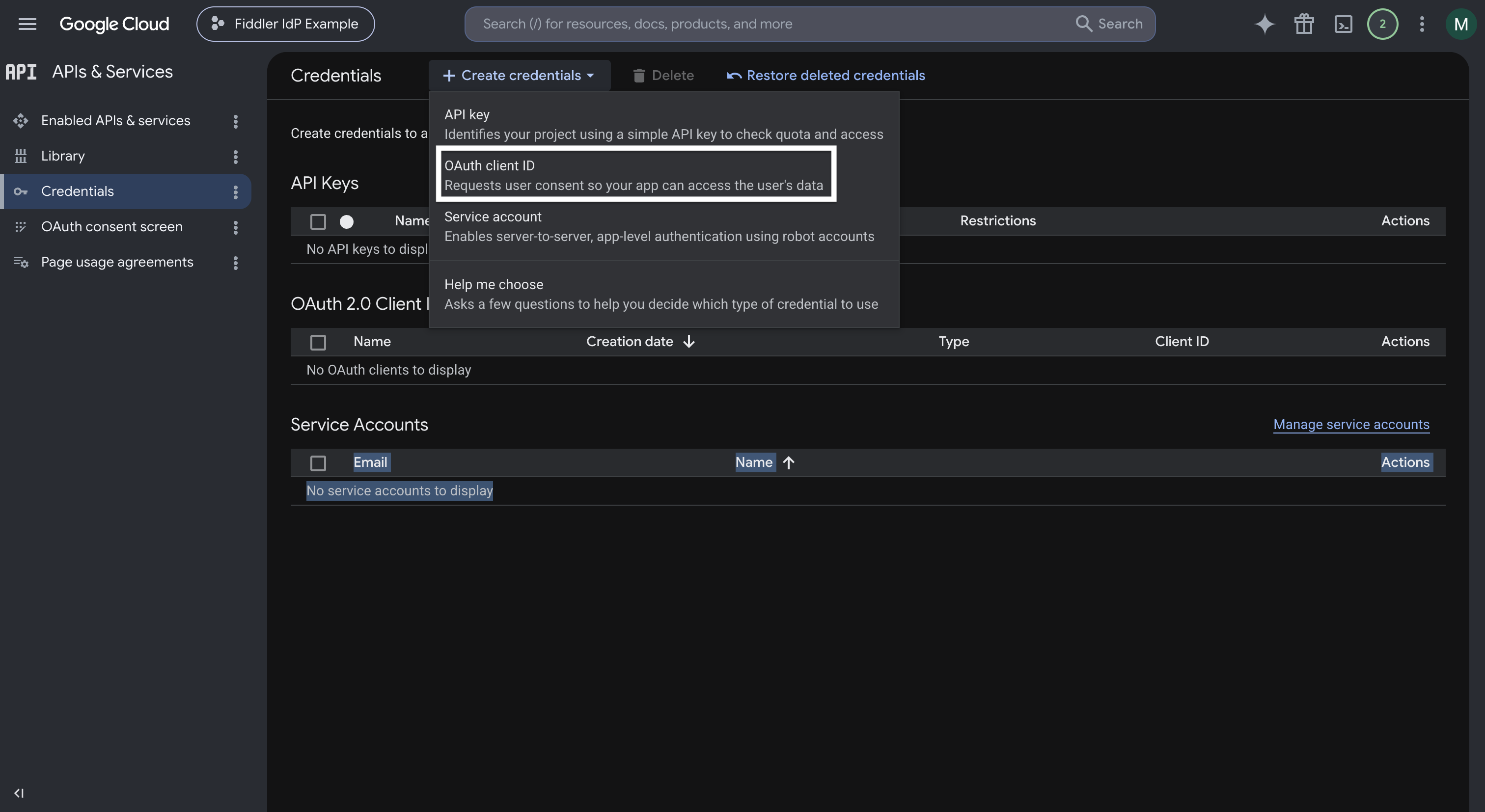The height and width of the screenshot is (812, 1485).
Task: Toggle the Create credentials dropdown
Action: pyautogui.click(x=520, y=76)
